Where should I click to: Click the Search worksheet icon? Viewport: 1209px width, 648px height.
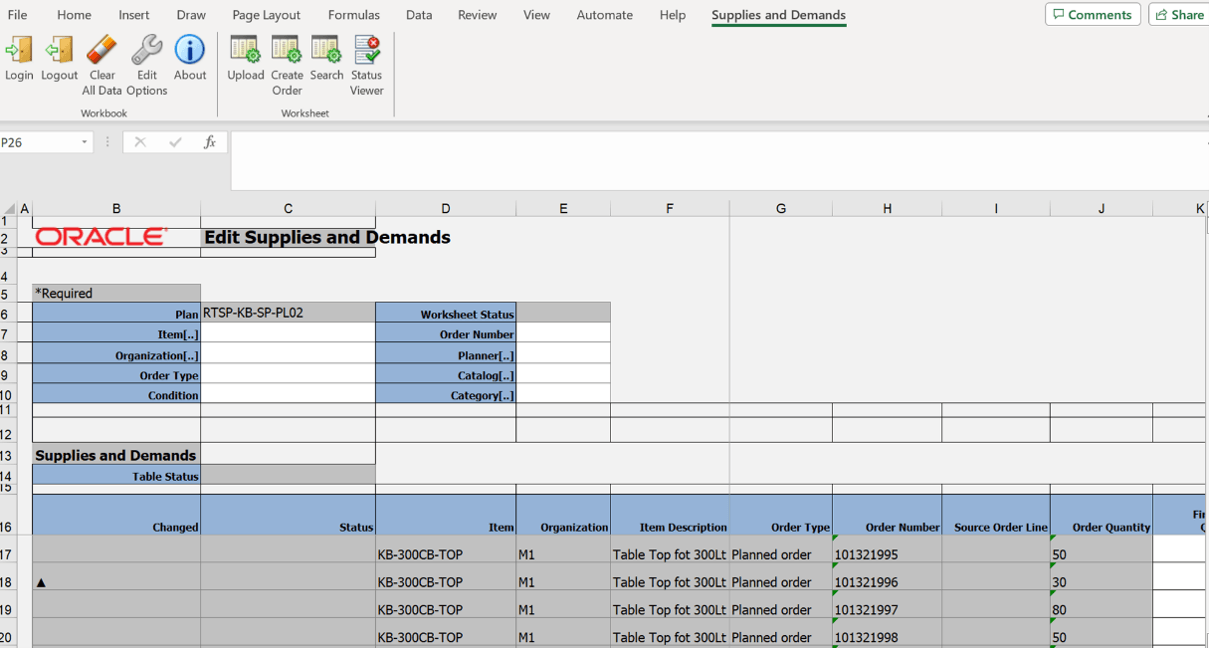click(326, 50)
